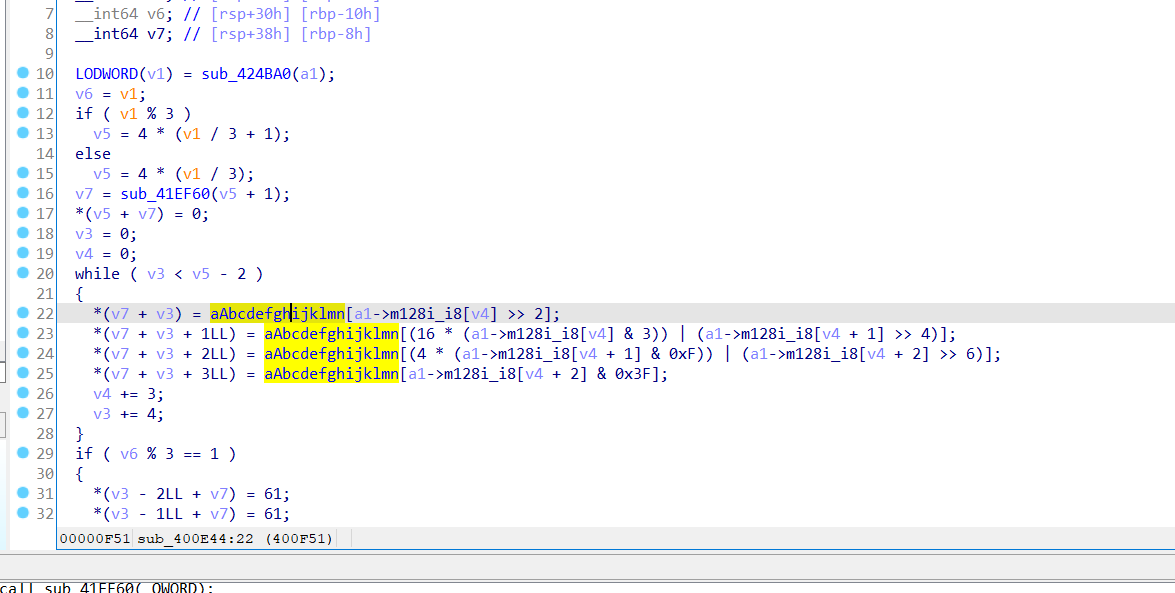
Task: Click the blue marker next to line 29
Action: click(x=22, y=453)
